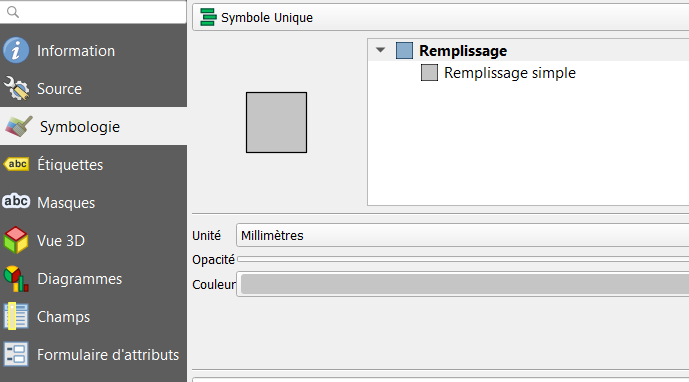Open the Symbole Unique renderer dropdown
This screenshot has height=382, width=689.
coord(441,17)
